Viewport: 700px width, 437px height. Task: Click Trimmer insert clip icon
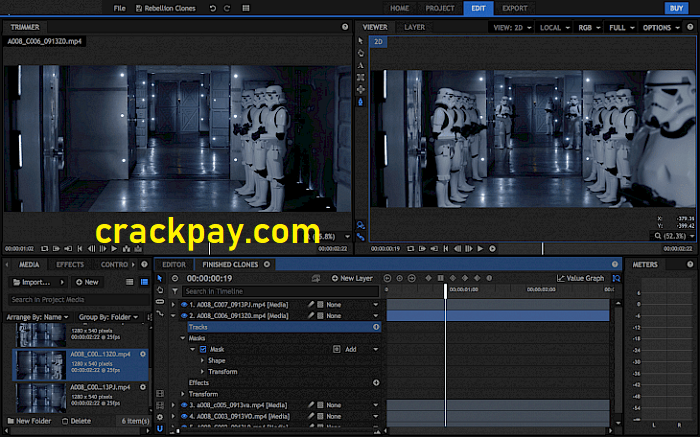[x=126, y=249]
